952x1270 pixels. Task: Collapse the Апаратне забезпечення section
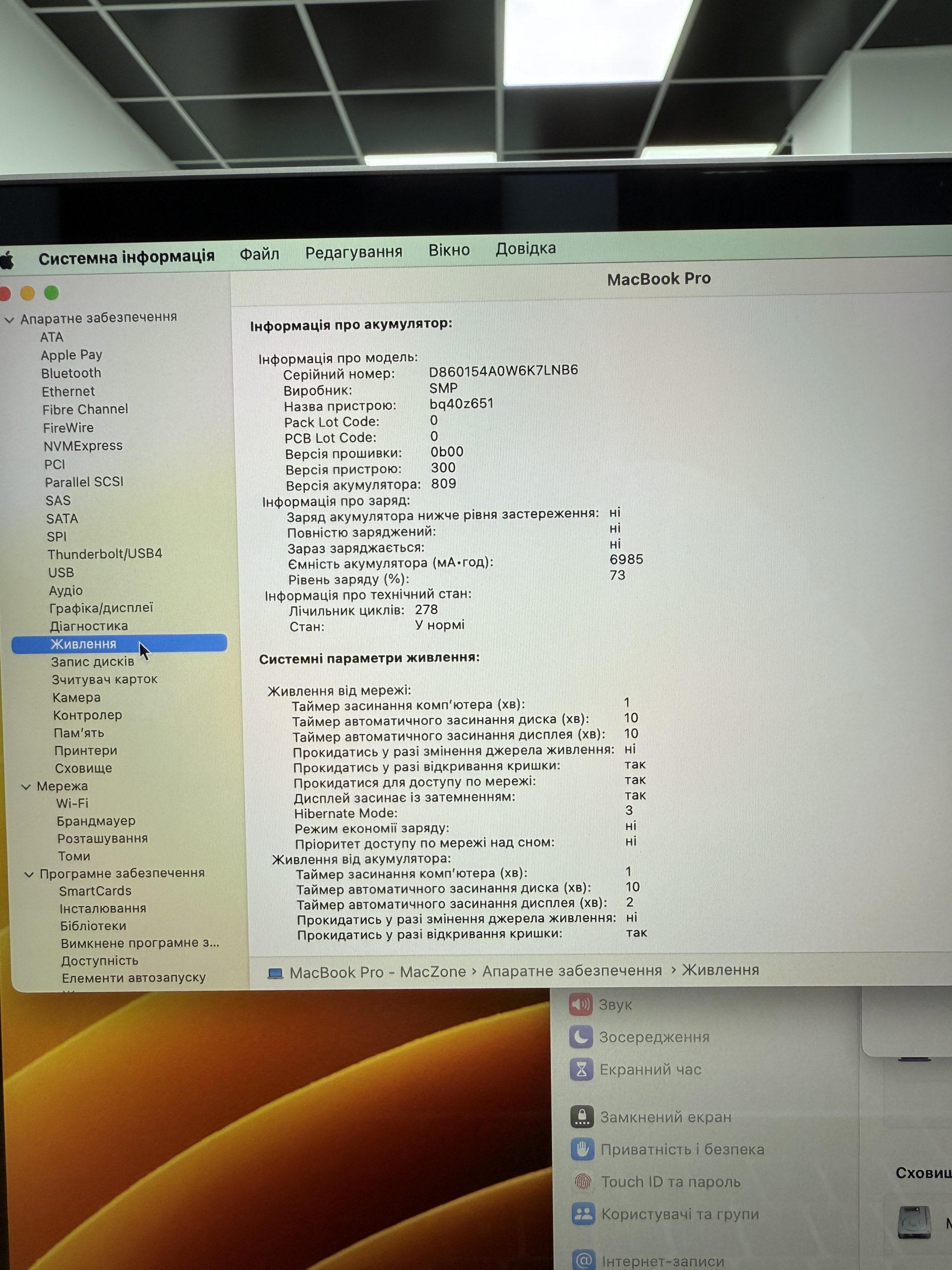9,320
